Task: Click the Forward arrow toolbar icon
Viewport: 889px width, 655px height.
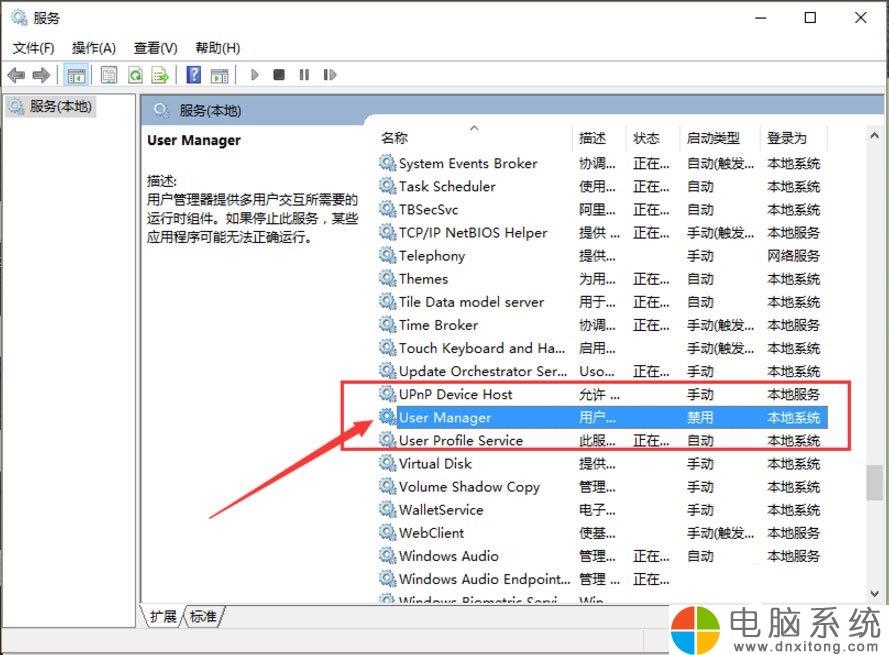Action: click(x=41, y=75)
